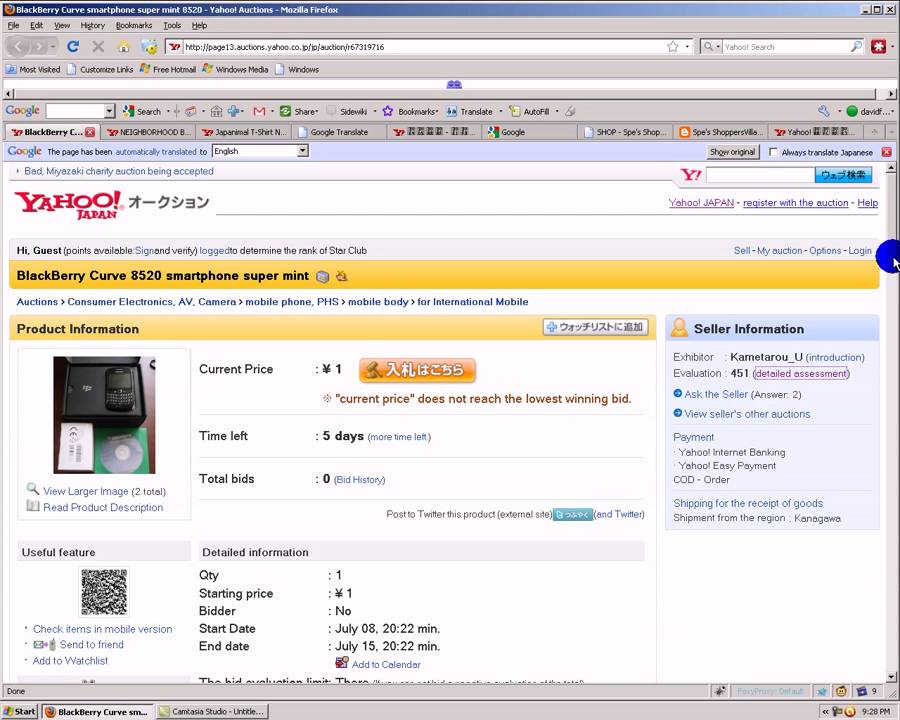Click the add to watchlist button
Image resolution: width=900 pixels, height=720 pixels.
(x=595, y=327)
